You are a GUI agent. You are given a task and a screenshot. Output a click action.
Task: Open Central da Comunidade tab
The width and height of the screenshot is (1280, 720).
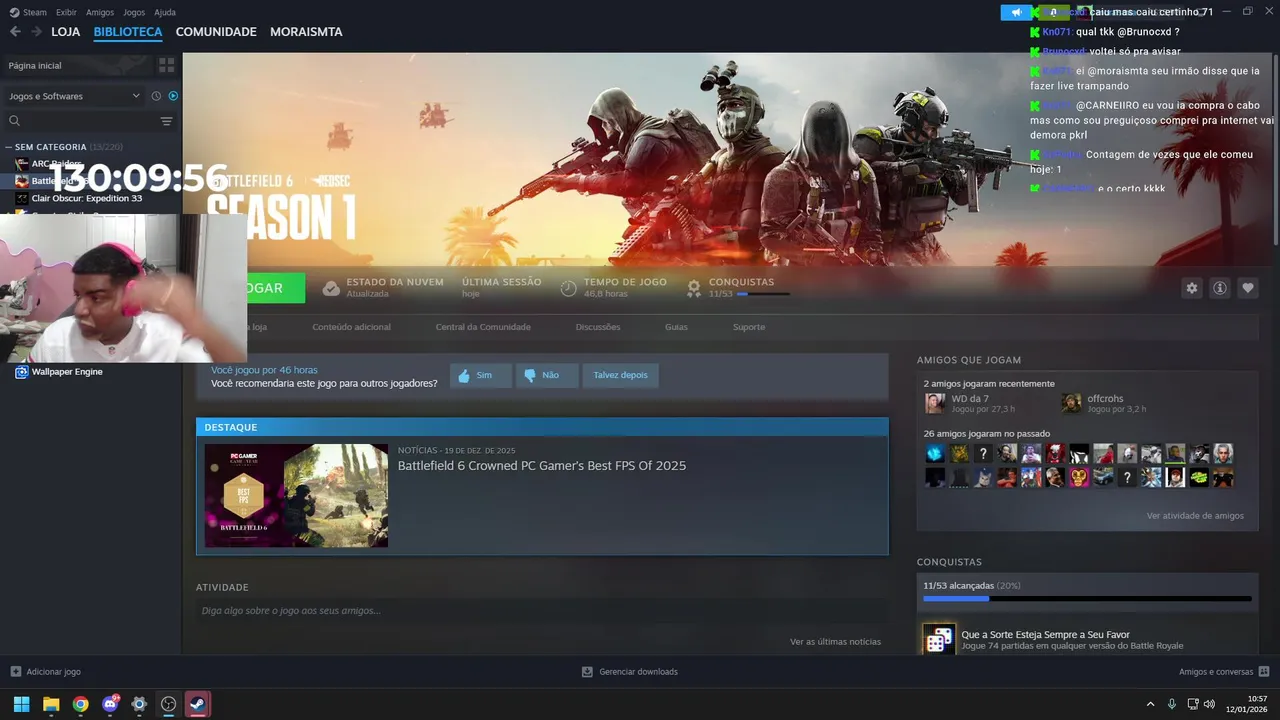point(483,327)
